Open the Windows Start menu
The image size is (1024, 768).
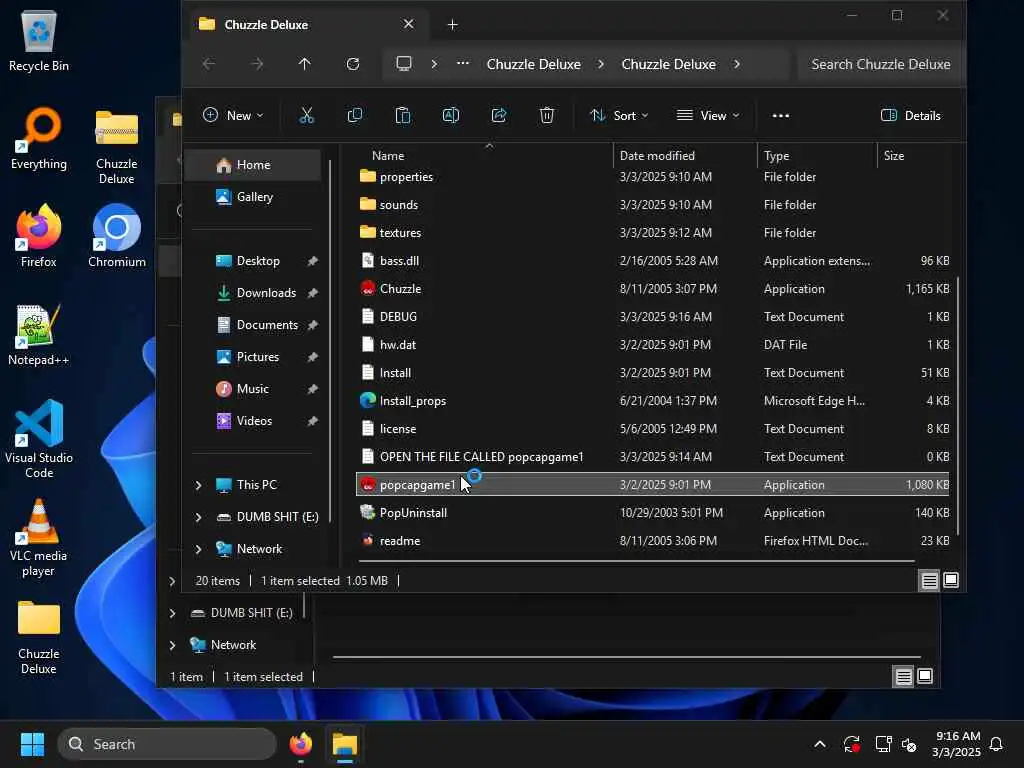tap(32, 744)
